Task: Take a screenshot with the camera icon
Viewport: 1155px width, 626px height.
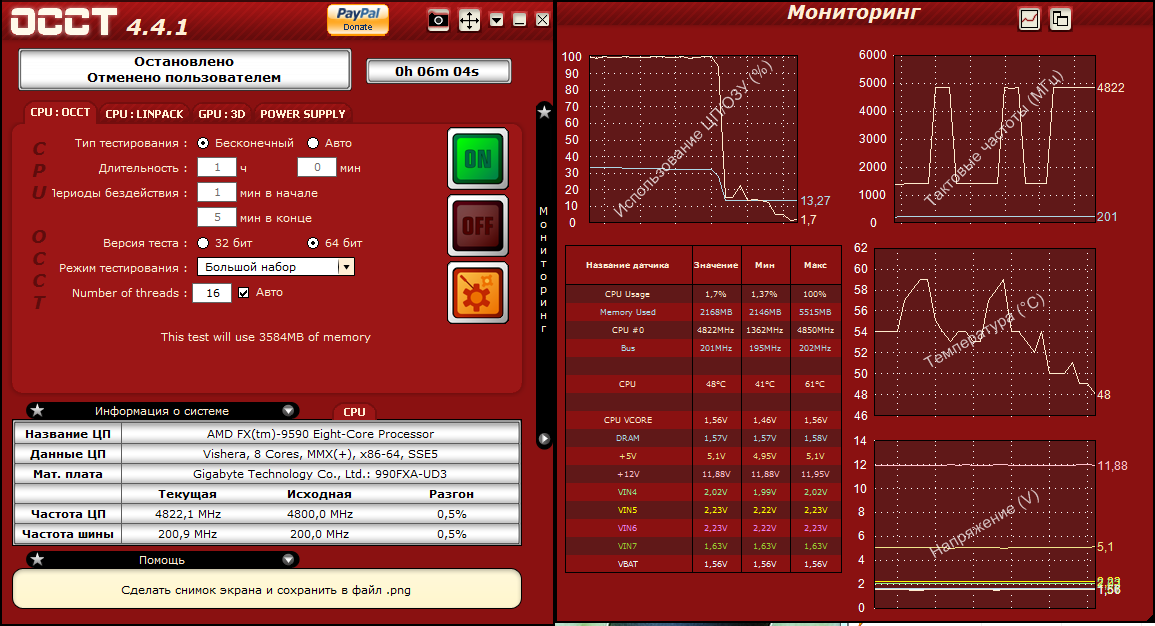Action: (438, 20)
